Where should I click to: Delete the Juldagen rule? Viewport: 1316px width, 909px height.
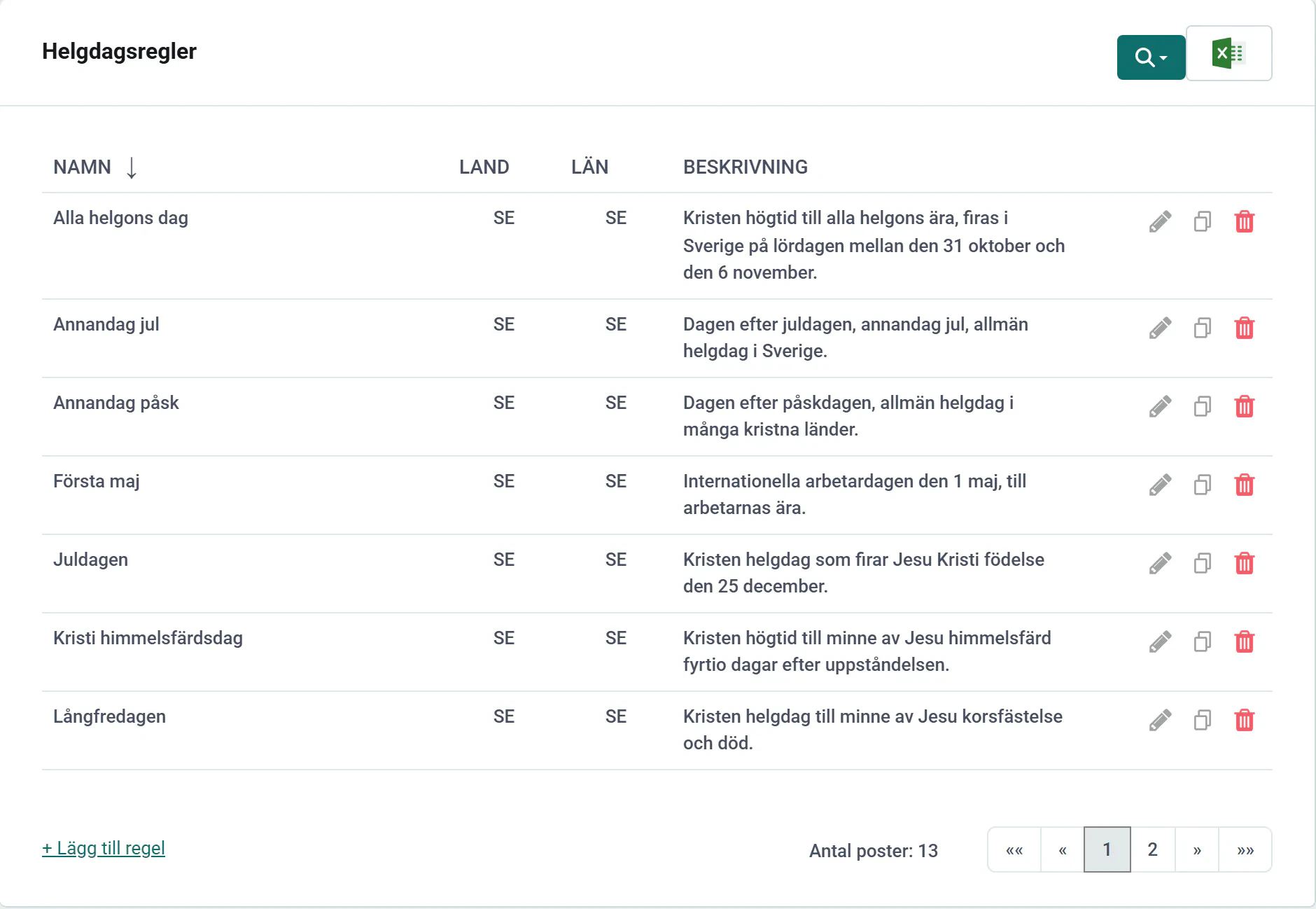pyautogui.click(x=1245, y=564)
